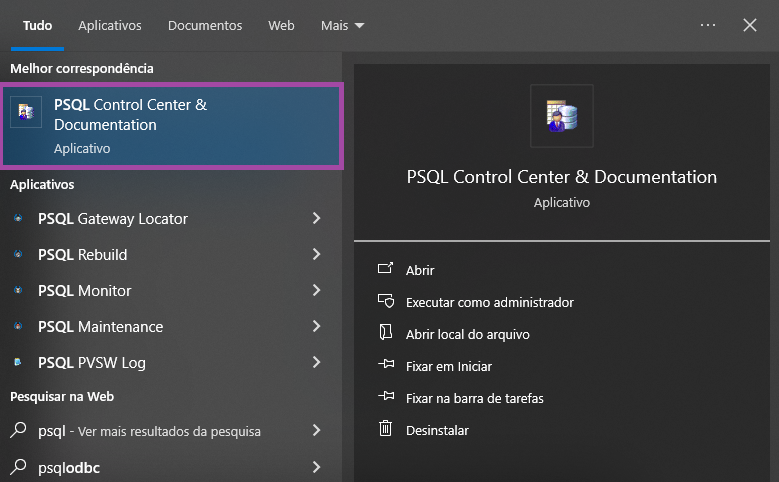Click the PSQL PVSW Log app icon
Viewport: 779px width, 482px height.
(x=18, y=362)
